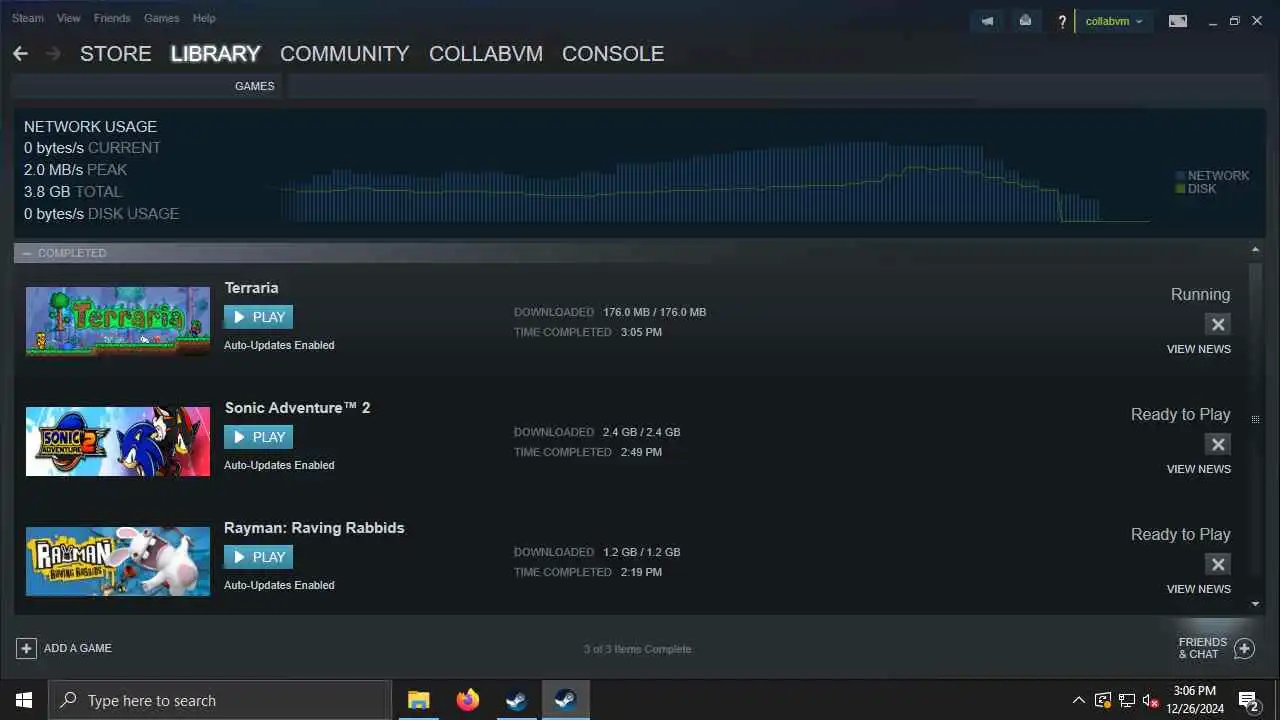Click the ADD A GAME label
Screen dimensions: 1280x720
[78, 648]
